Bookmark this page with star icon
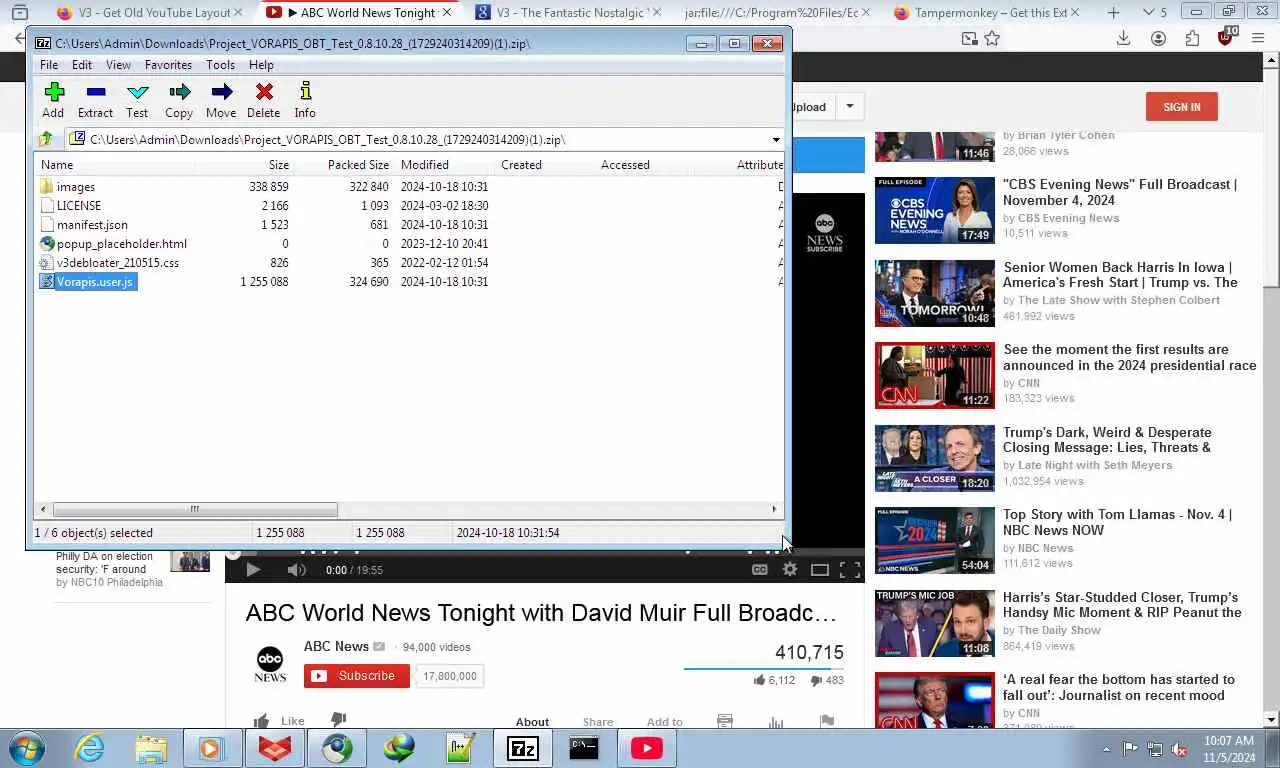The image size is (1280, 768). tap(992, 38)
